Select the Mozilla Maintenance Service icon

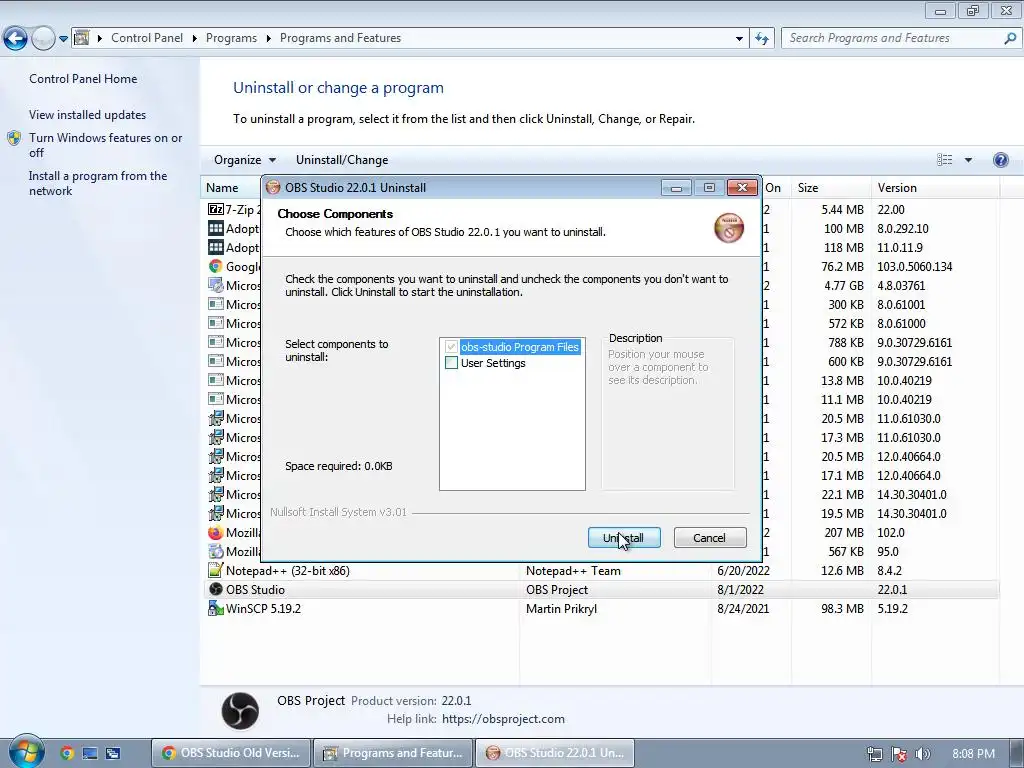coord(216,551)
